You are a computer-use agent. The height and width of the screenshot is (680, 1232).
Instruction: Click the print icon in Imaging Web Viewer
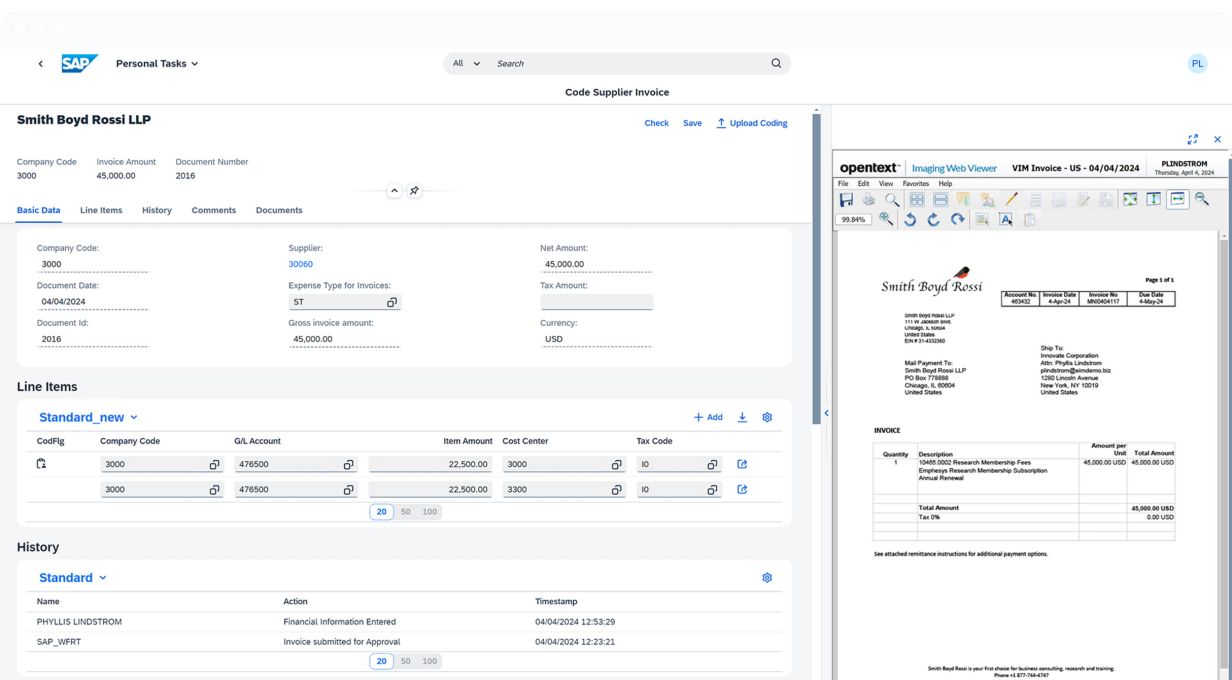pyautogui.click(x=868, y=200)
